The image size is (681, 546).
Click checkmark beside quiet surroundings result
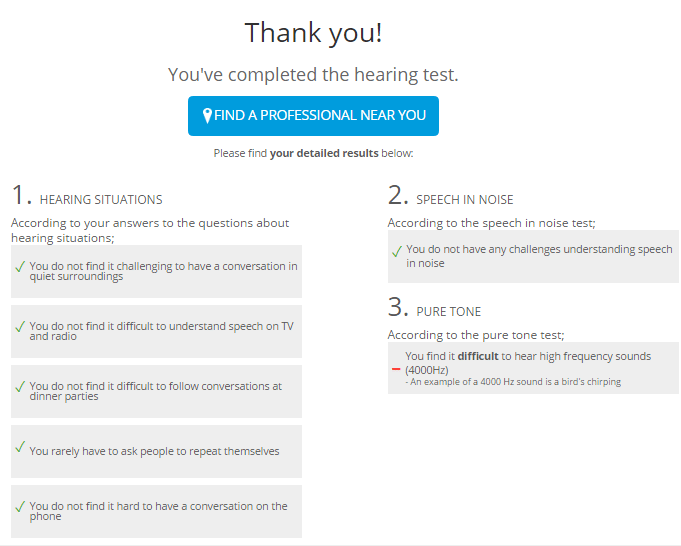[x=20, y=267]
